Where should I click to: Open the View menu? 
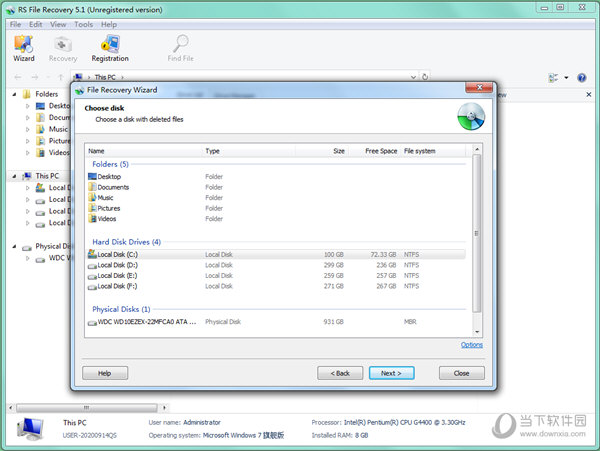(x=58, y=24)
